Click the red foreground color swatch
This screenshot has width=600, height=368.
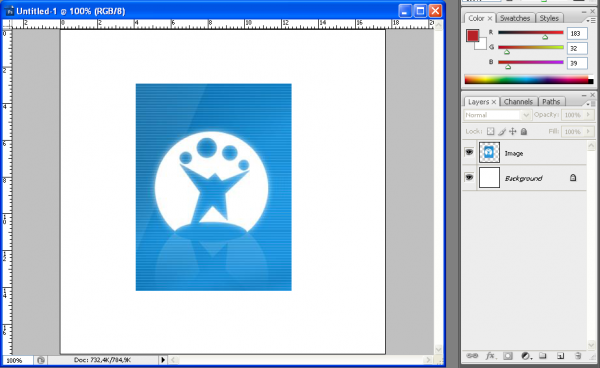(x=473, y=36)
